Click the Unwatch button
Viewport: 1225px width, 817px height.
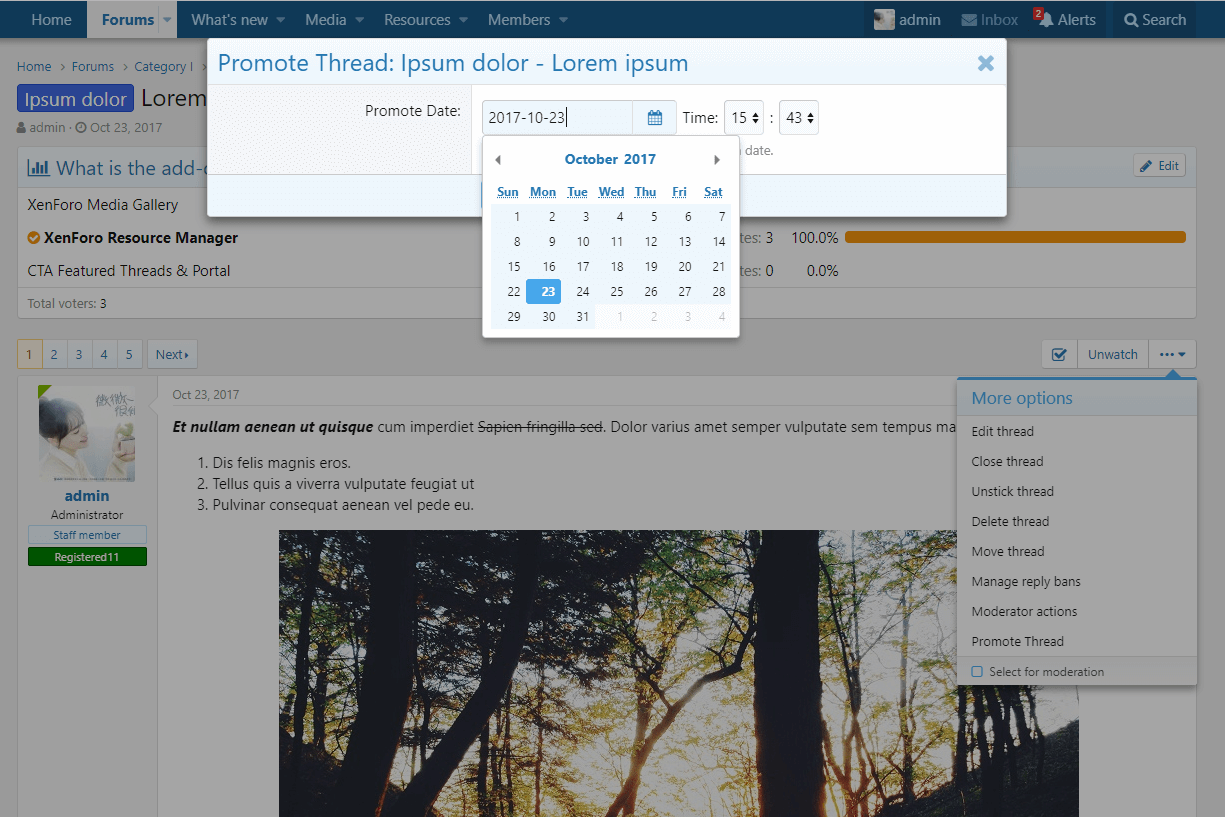pos(1112,354)
